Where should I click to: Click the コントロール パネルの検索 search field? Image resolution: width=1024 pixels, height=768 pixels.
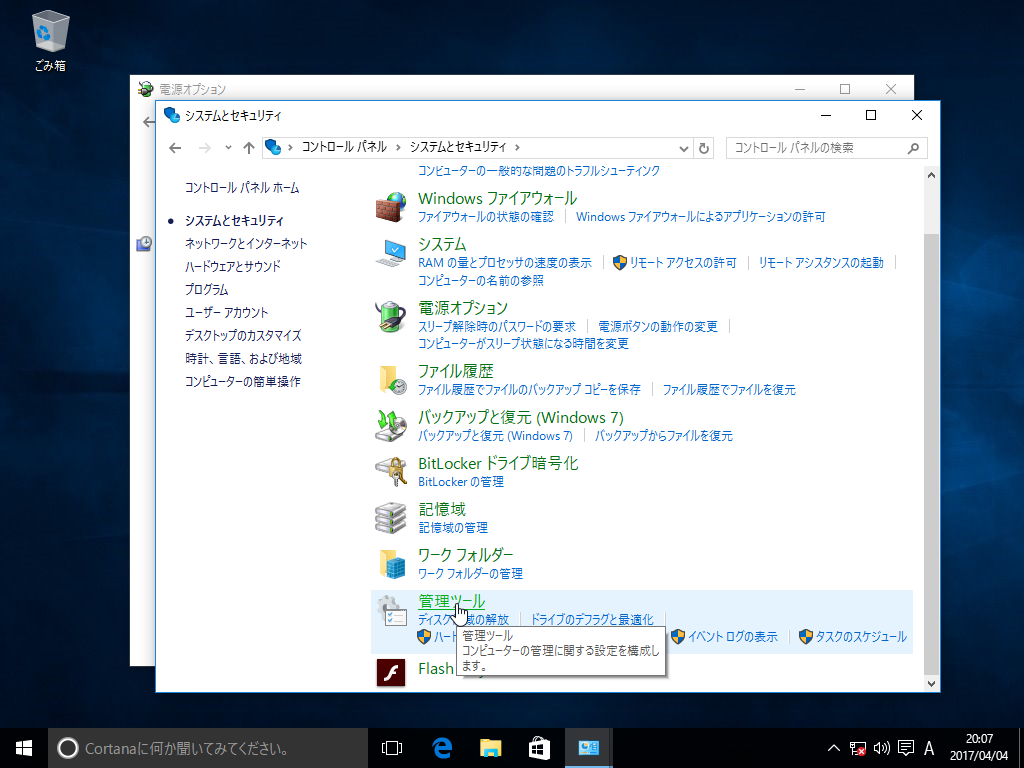click(x=826, y=148)
